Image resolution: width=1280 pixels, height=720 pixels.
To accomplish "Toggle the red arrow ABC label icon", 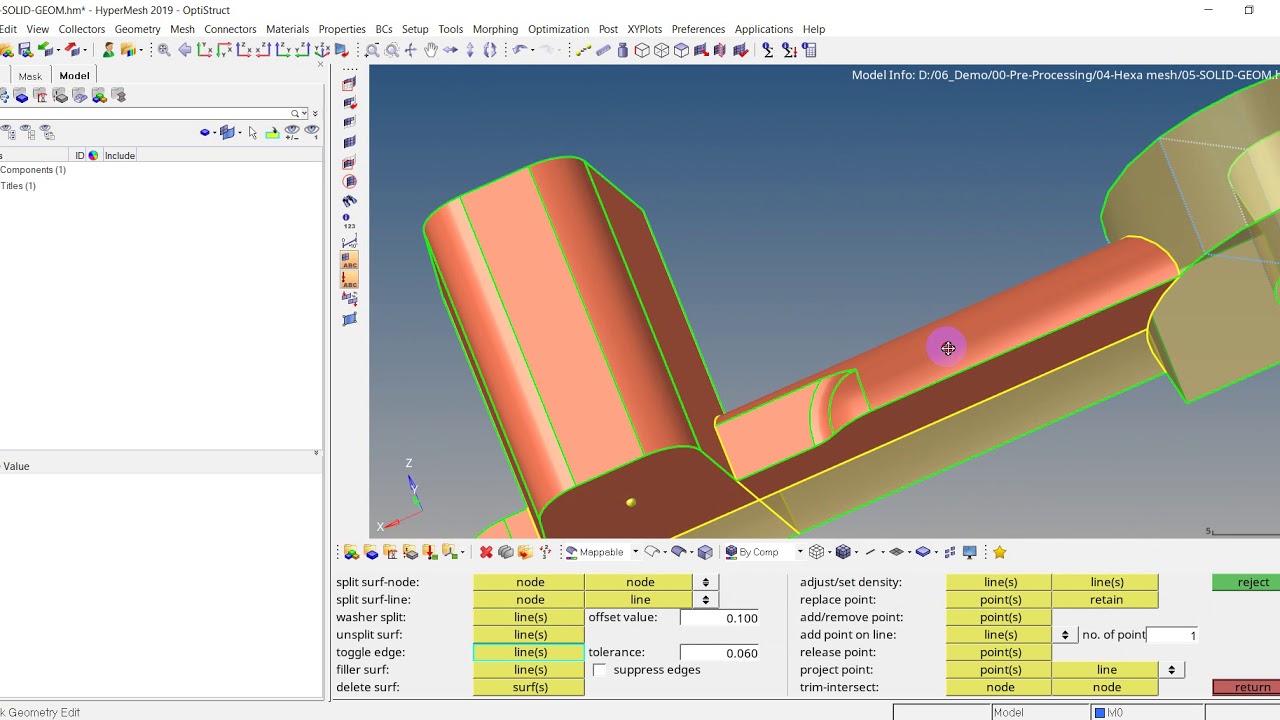I will point(349,279).
